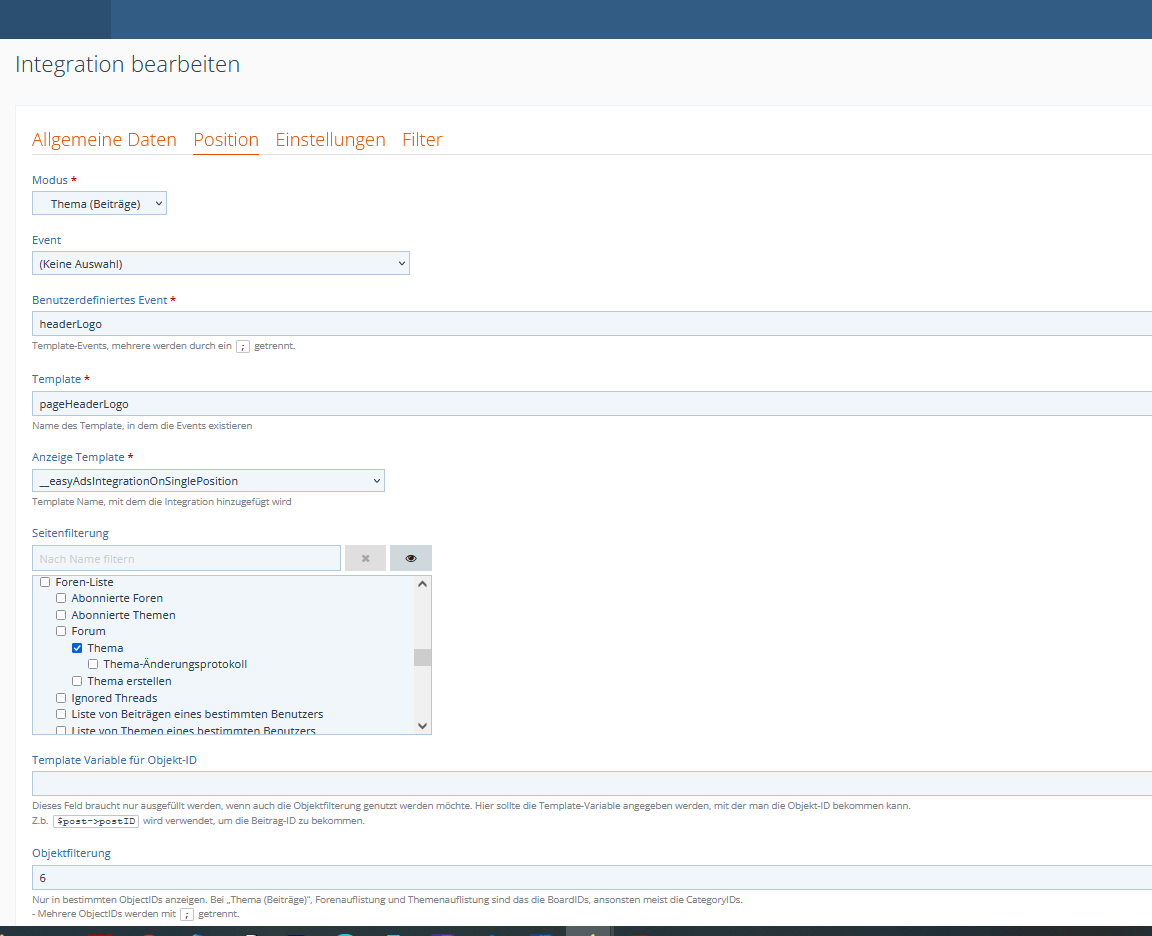Focus the Nach Name filtern search field
1152x936 pixels.
tap(186, 558)
